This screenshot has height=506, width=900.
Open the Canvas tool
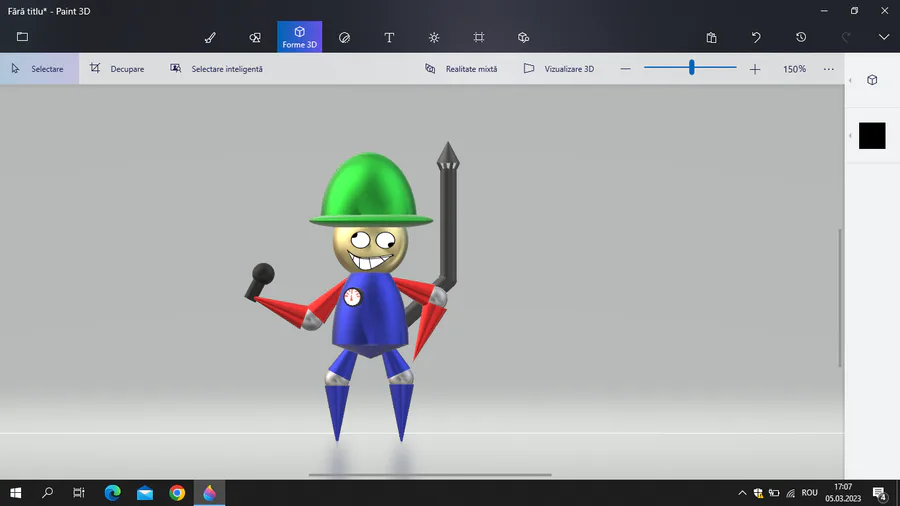point(479,37)
